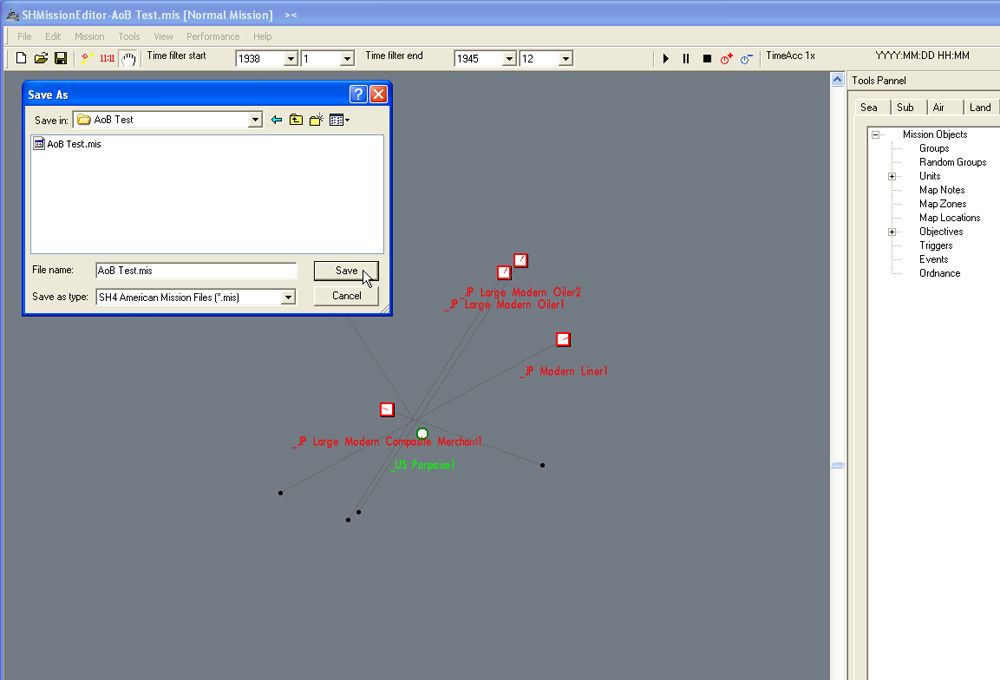The image size is (1000, 680).
Task: Increase time acceleration with red clock icon
Action: tap(726, 58)
